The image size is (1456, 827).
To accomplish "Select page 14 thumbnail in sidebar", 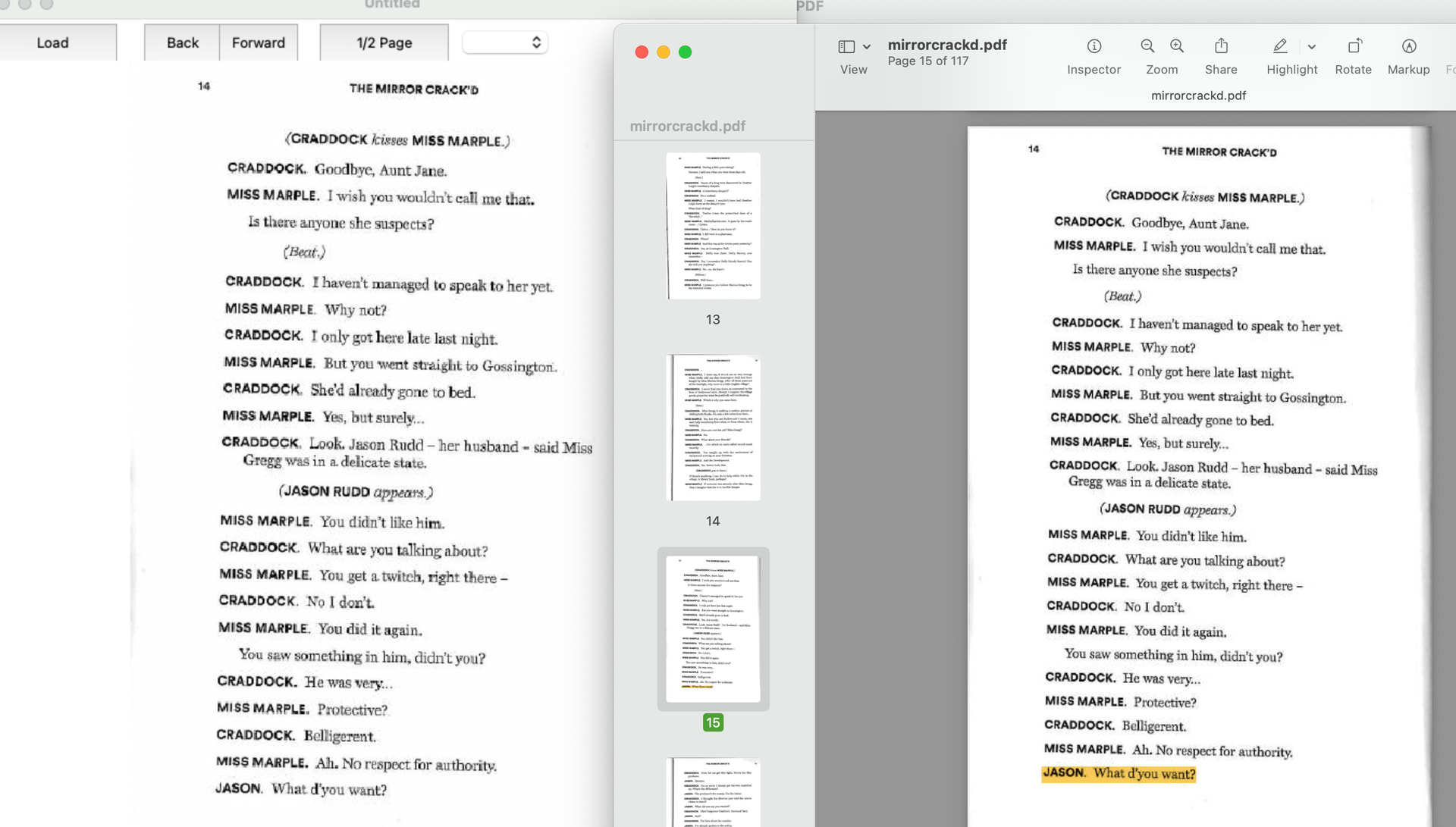I will (x=713, y=428).
